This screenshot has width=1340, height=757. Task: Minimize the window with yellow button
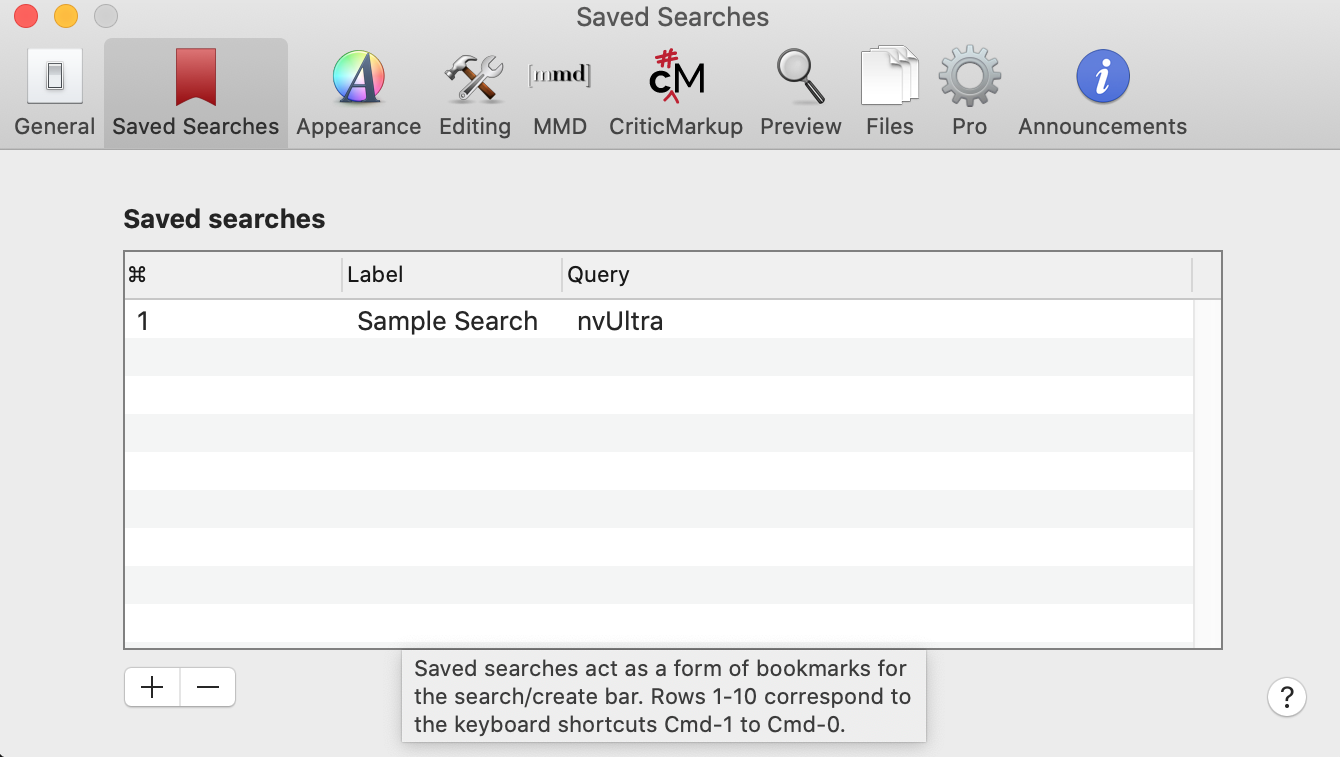pos(66,16)
